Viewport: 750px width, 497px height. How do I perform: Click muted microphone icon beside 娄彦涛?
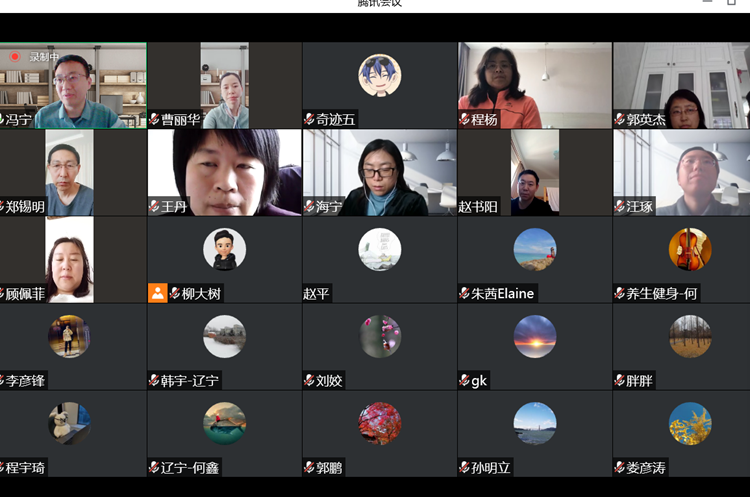[x=619, y=467]
